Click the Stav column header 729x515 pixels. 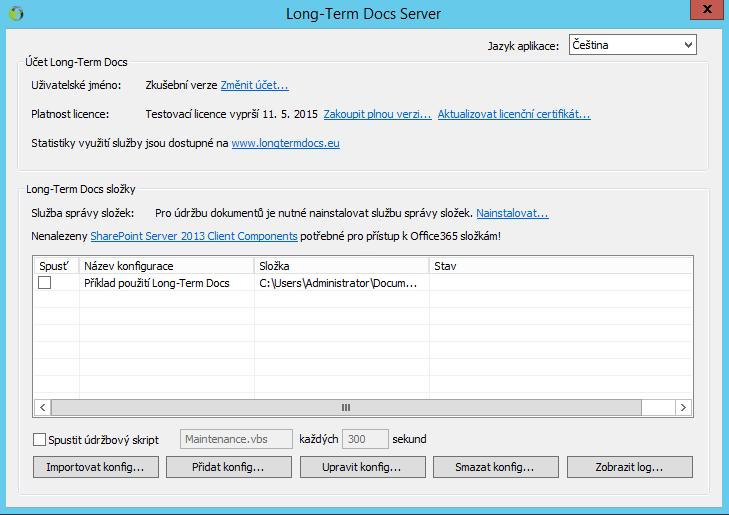(560, 266)
